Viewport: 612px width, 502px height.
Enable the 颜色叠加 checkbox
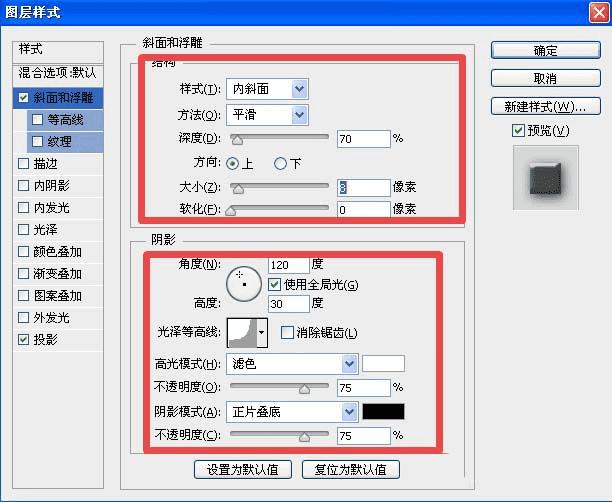[23, 251]
